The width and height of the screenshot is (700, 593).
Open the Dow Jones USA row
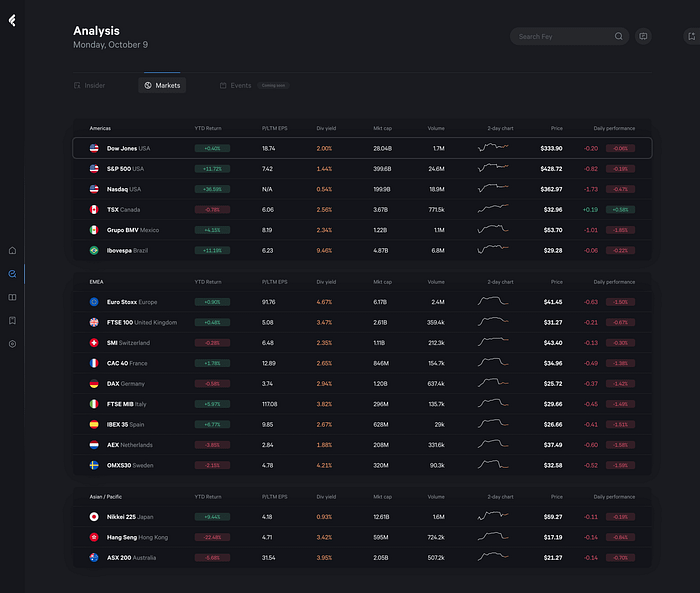[x=362, y=148]
